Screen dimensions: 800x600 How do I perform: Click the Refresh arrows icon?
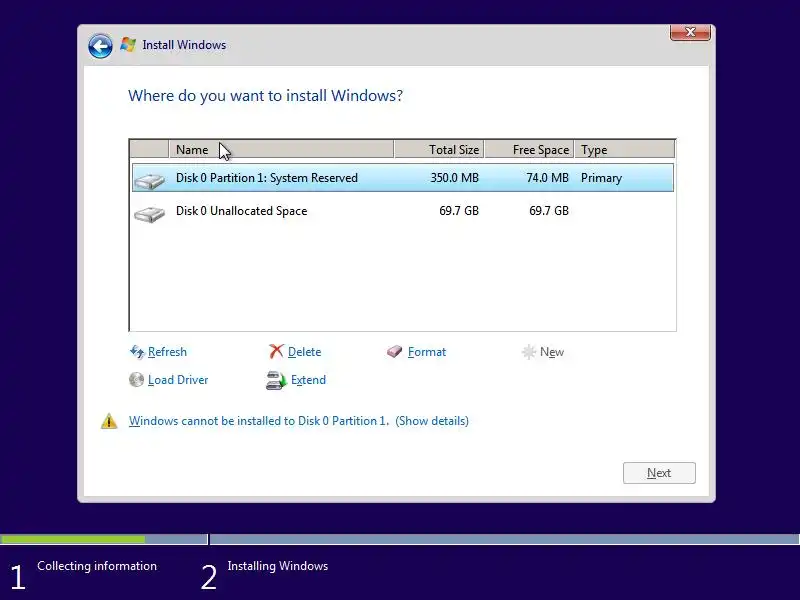[x=137, y=352]
